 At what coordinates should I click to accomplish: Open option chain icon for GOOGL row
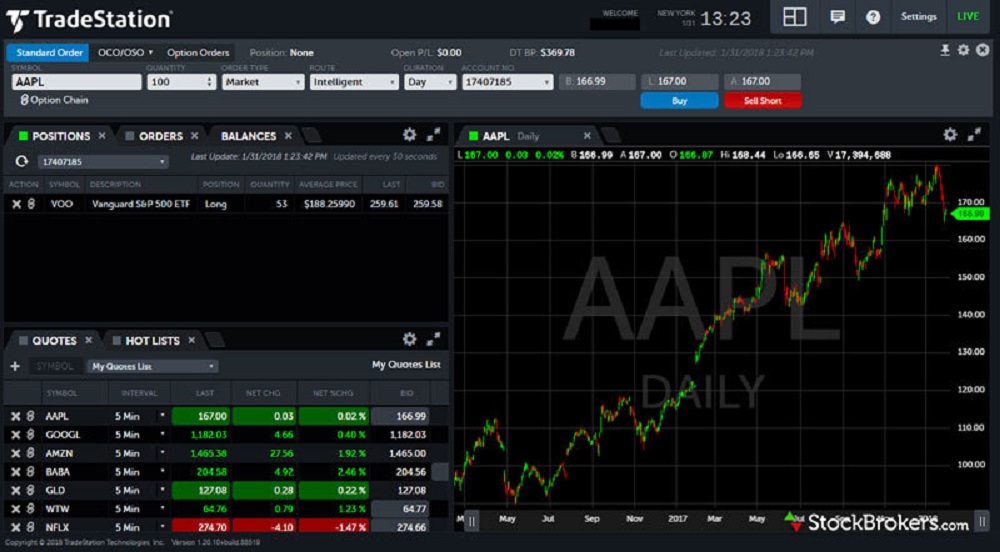(30, 435)
